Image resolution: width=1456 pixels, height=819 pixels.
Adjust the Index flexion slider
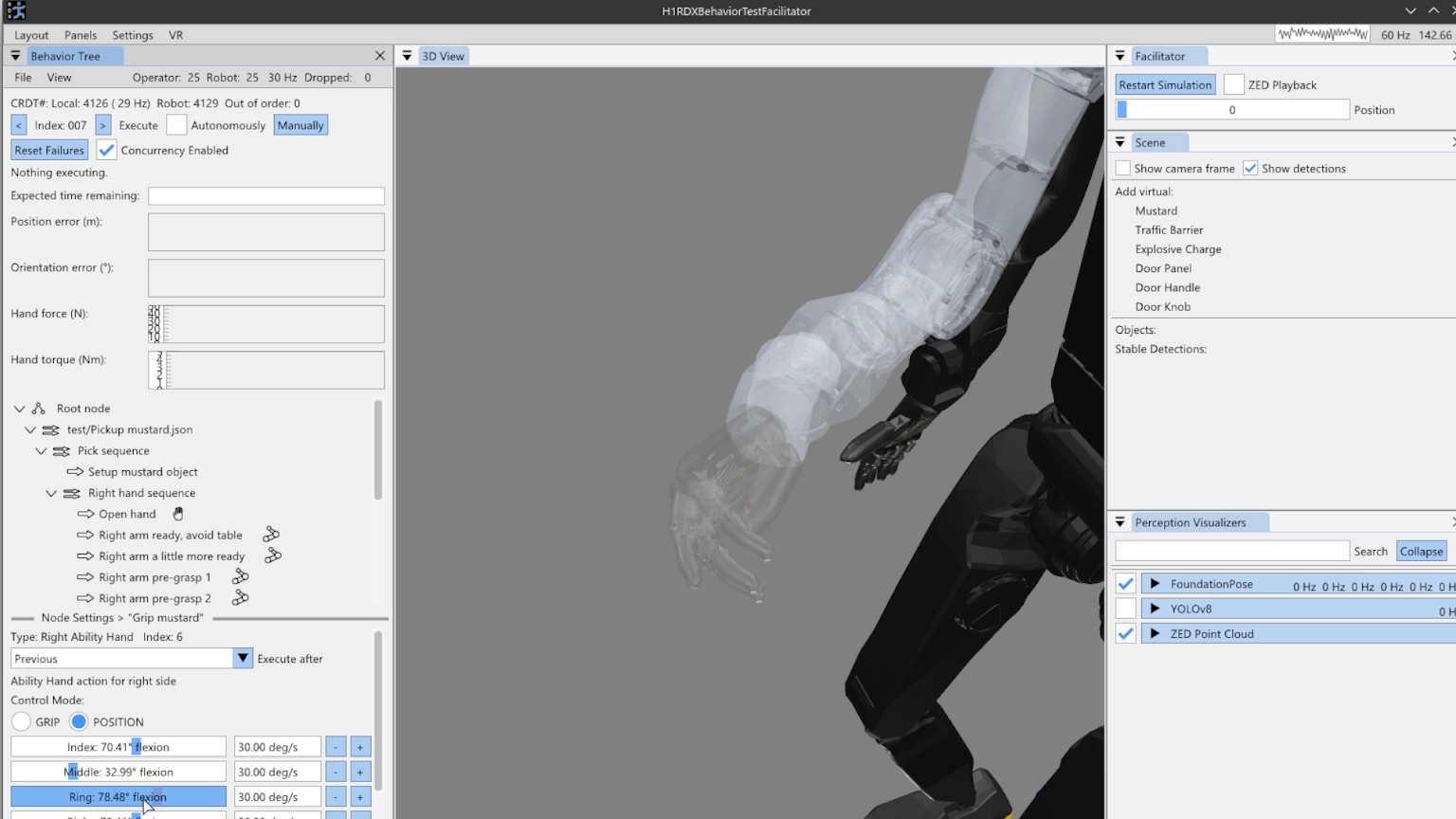click(118, 747)
